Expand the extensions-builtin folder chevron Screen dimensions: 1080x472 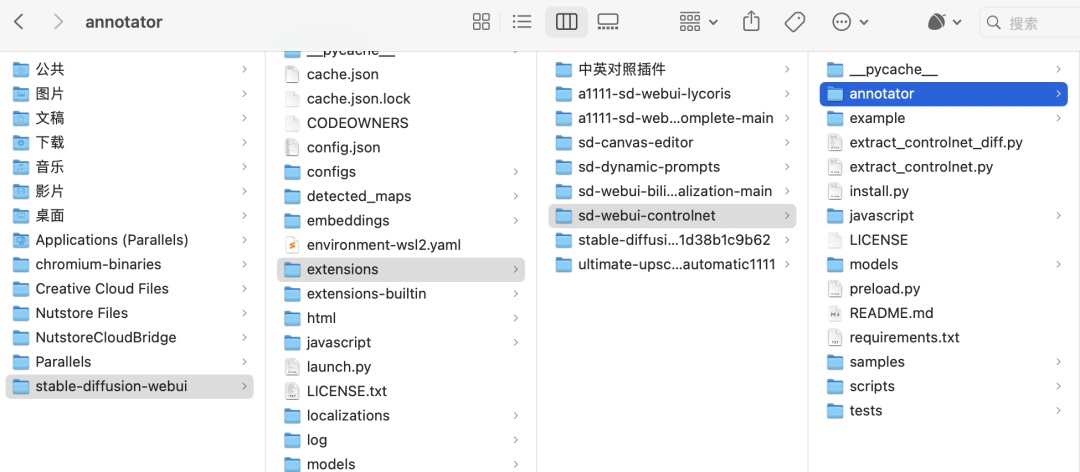point(515,294)
